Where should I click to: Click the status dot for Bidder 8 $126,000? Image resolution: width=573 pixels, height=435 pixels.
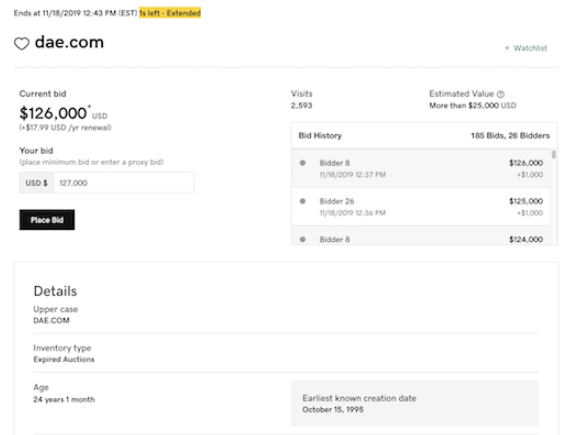[x=303, y=163]
